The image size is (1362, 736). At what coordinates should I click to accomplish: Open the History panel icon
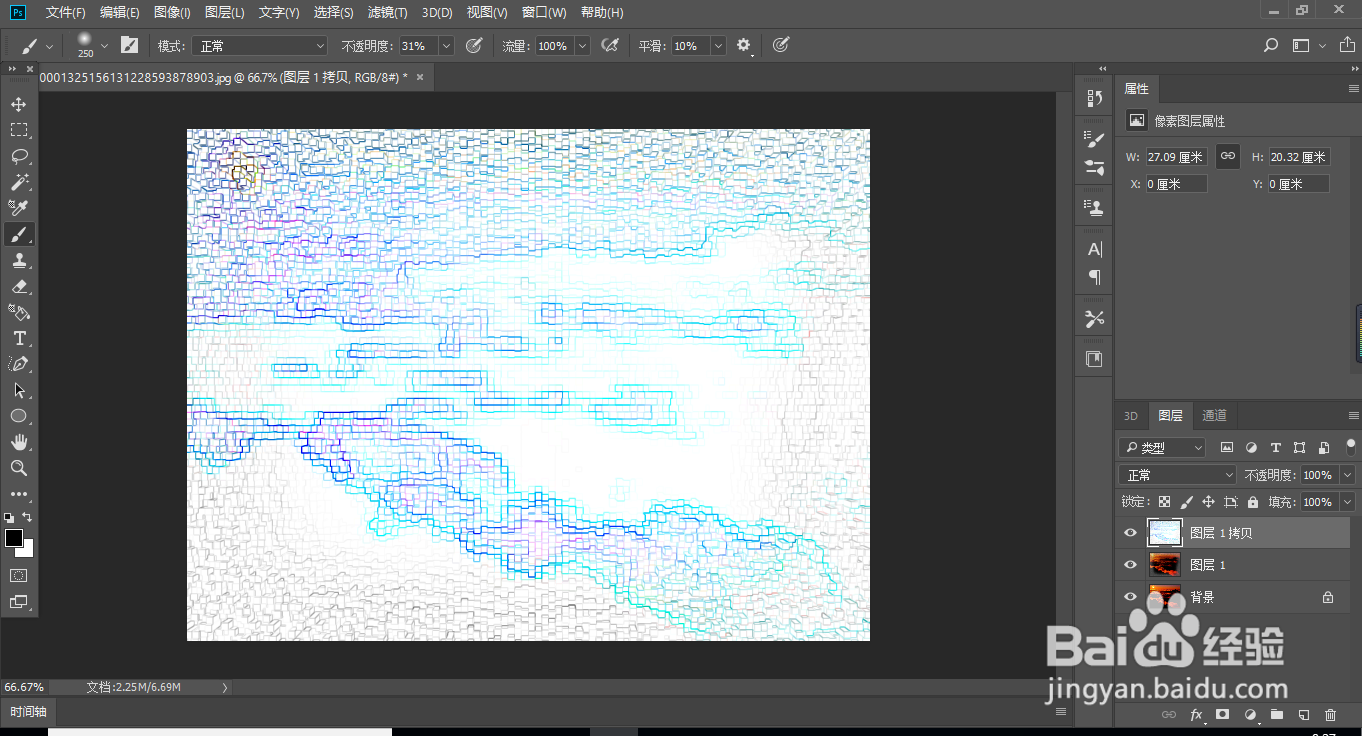click(1095, 98)
